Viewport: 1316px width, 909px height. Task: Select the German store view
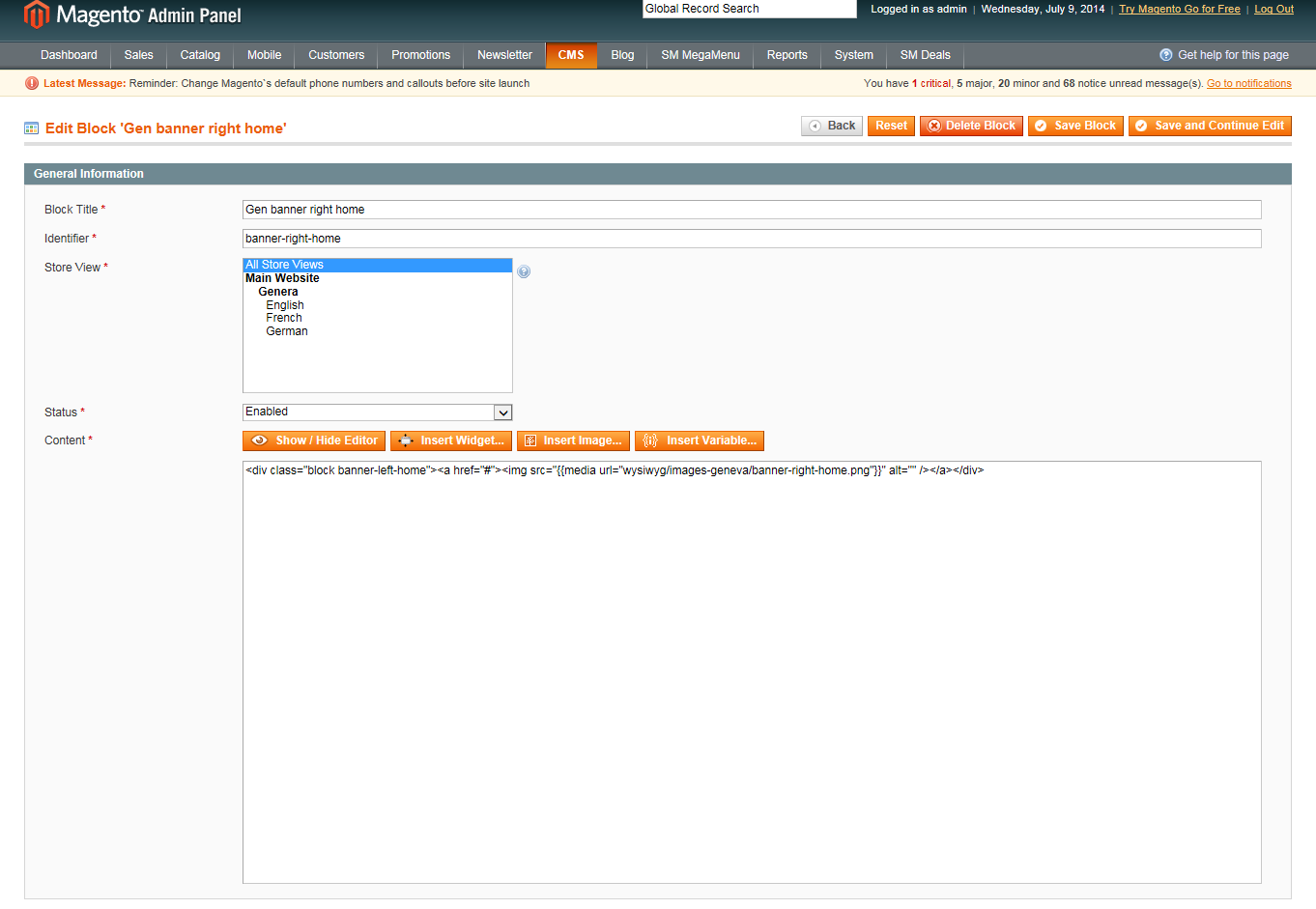point(287,331)
